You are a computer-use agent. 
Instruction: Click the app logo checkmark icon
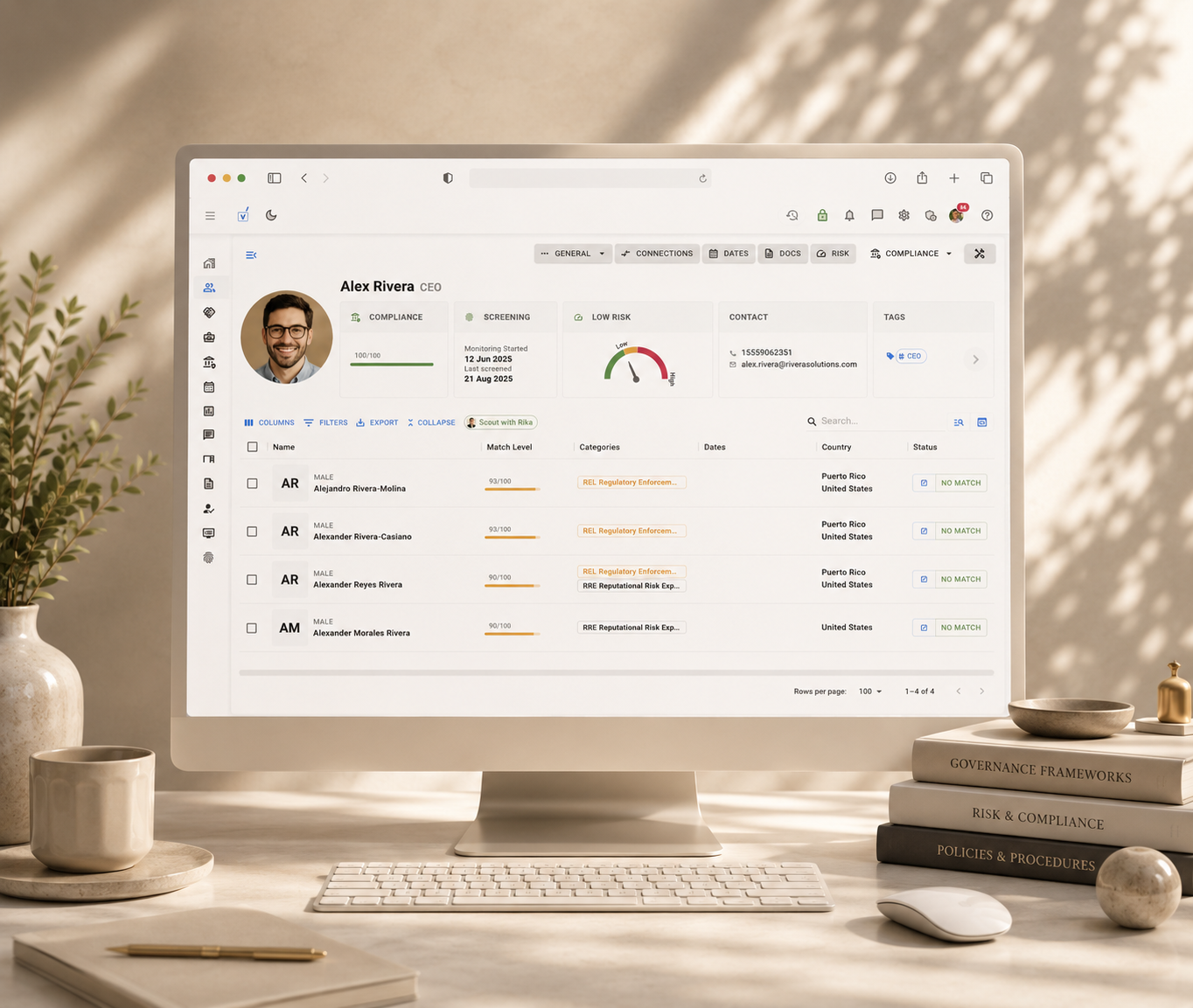click(243, 215)
